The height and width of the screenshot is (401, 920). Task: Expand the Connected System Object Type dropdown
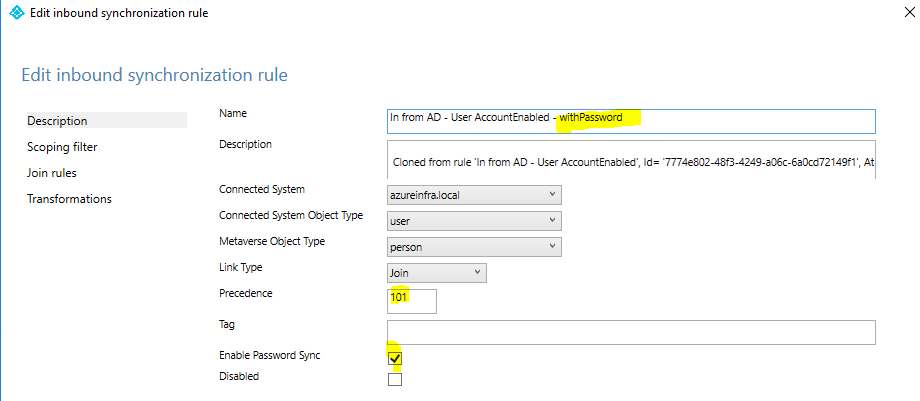click(474, 221)
